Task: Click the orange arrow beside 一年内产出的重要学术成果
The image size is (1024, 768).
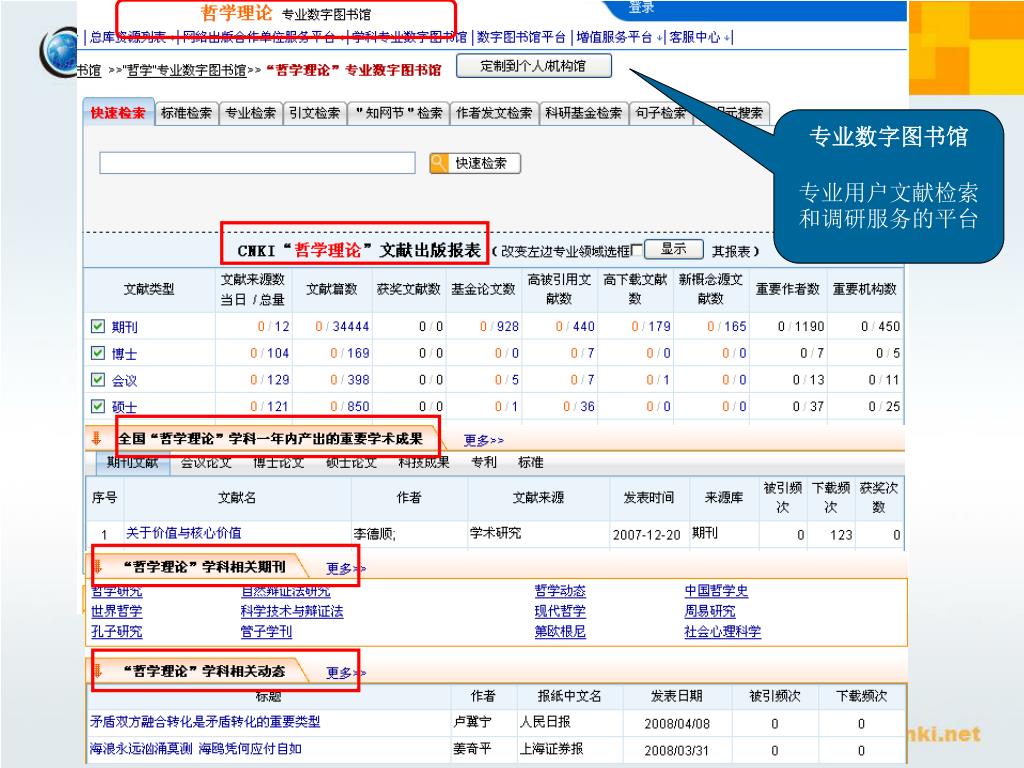Action: pyautogui.click(x=97, y=438)
